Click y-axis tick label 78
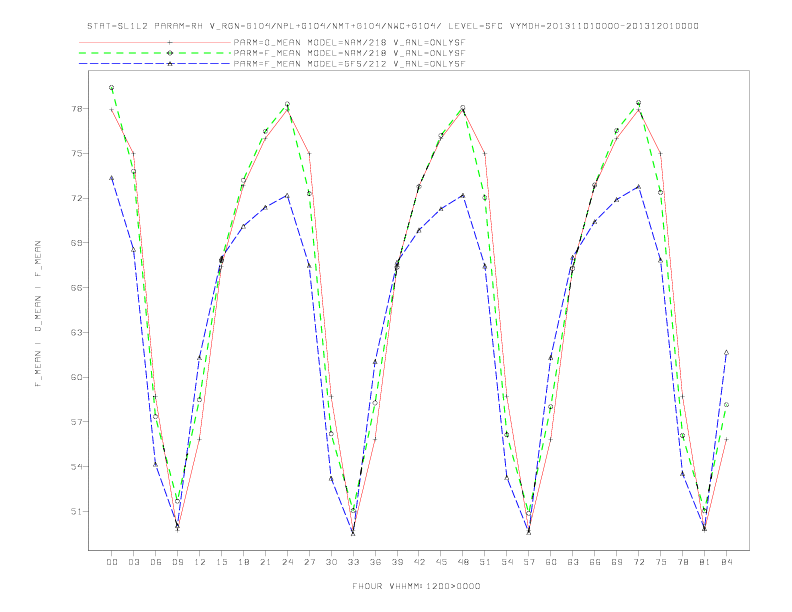The width and height of the screenshot is (792, 612). pyautogui.click(x=76, y=109)
